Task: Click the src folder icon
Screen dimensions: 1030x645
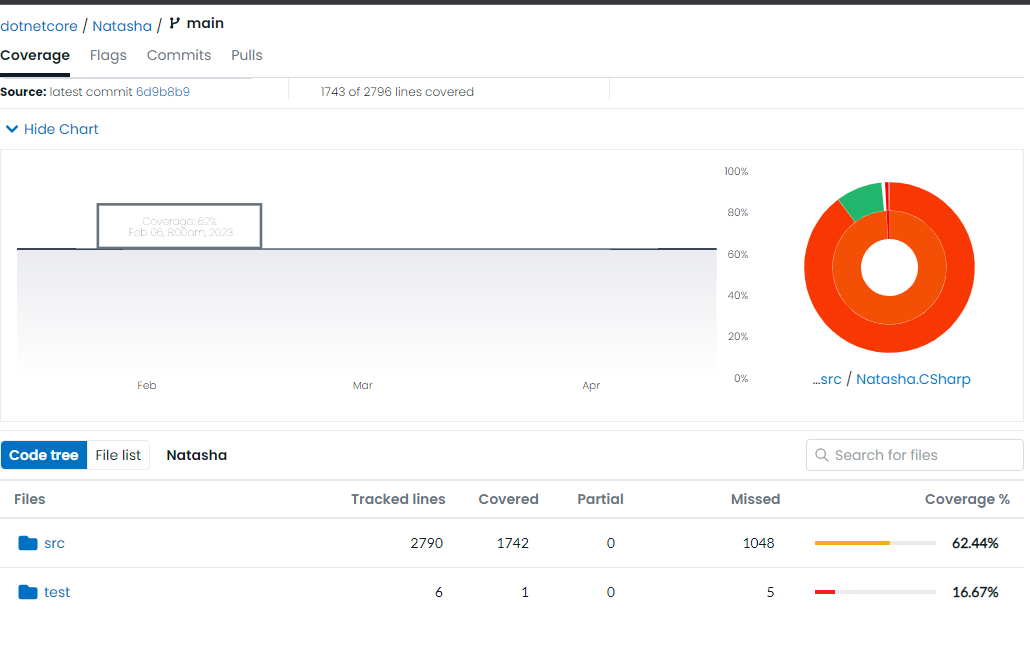Action: coord(28,543)
